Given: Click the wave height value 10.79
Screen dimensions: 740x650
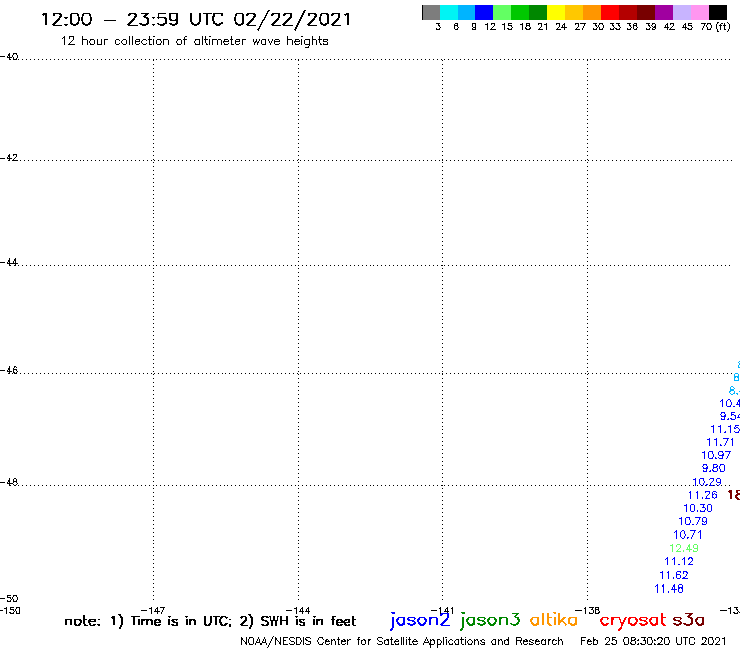Looking at the screenshot, I should [x=693, y=521].
